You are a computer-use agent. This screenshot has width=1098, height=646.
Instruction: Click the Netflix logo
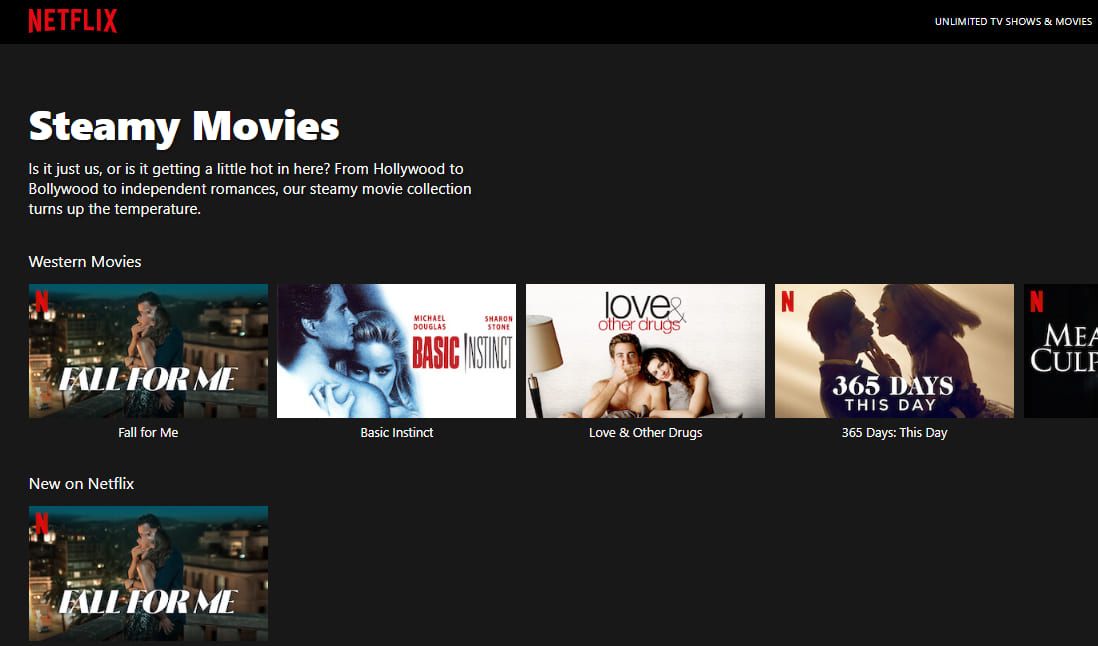pos(72,20)
